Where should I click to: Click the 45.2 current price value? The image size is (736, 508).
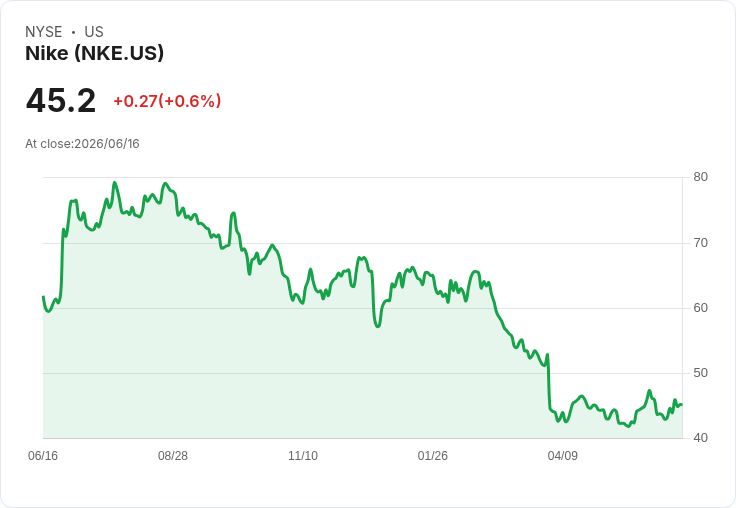coord(61,100)
